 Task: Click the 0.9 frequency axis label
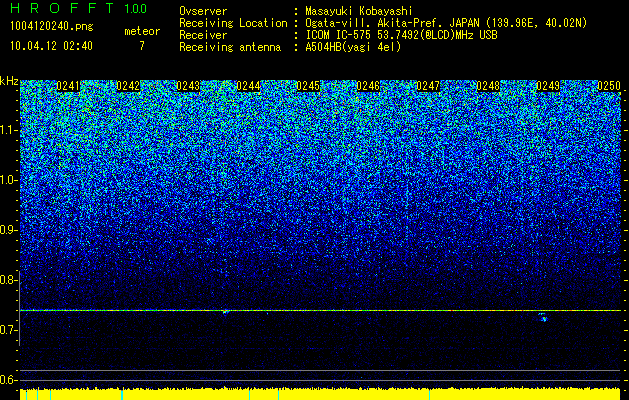point(8,230)
